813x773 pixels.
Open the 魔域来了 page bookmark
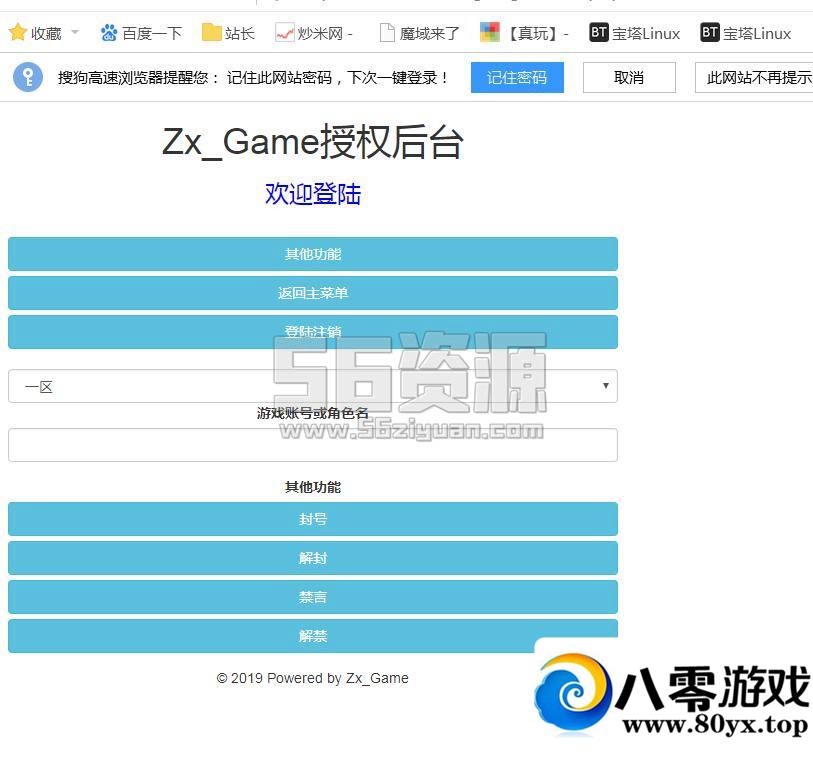pos(419,33)
